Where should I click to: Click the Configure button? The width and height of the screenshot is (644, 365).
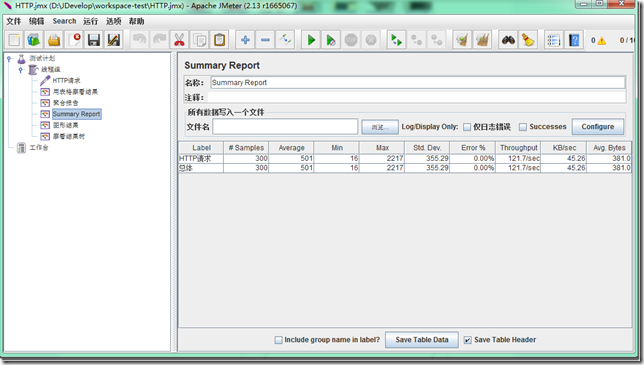coord(598,127)
